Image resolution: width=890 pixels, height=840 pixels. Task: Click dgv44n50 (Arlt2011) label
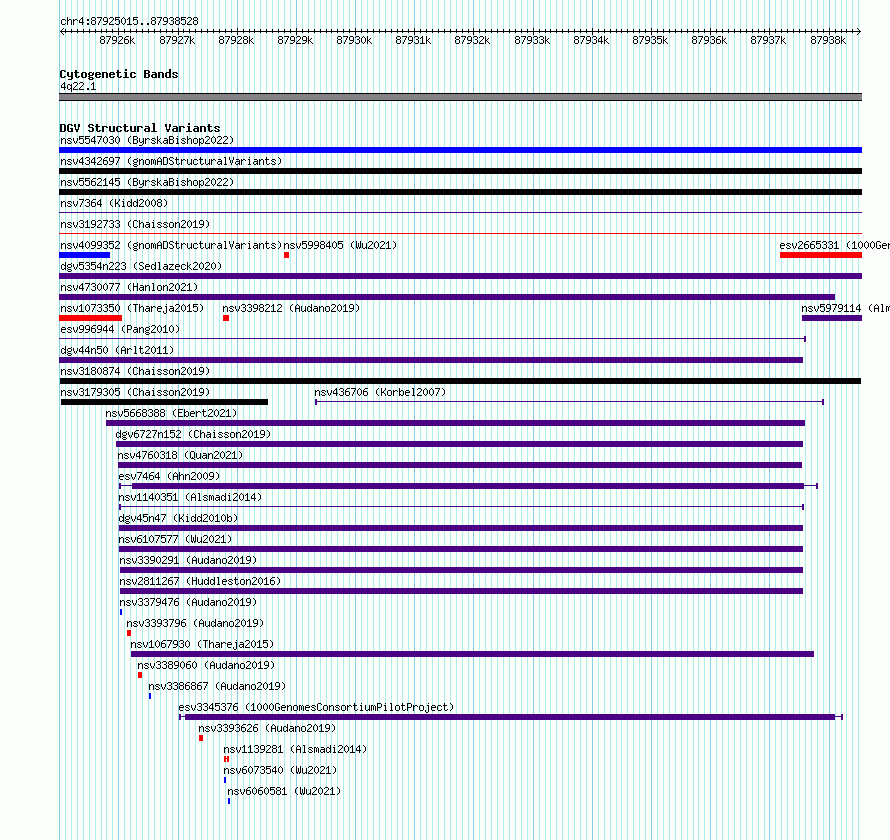pyautogui.click(x=117, y=350)
